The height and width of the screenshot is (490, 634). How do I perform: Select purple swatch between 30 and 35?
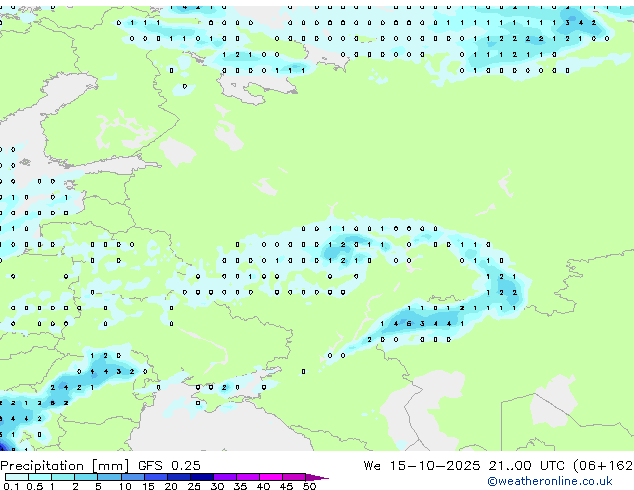[225, 477]
